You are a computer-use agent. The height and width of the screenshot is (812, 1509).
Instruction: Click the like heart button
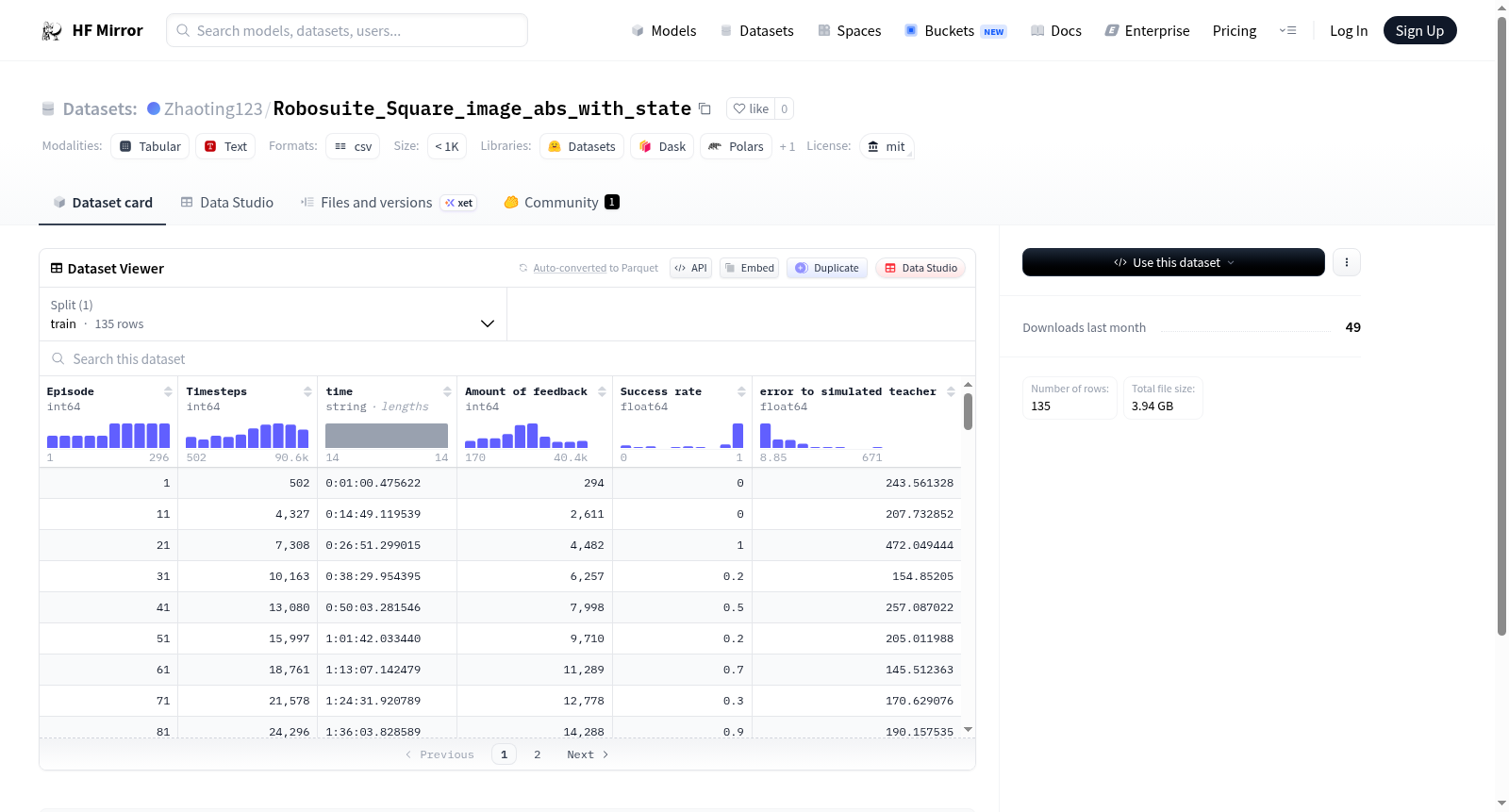click(x=751, y=108)
